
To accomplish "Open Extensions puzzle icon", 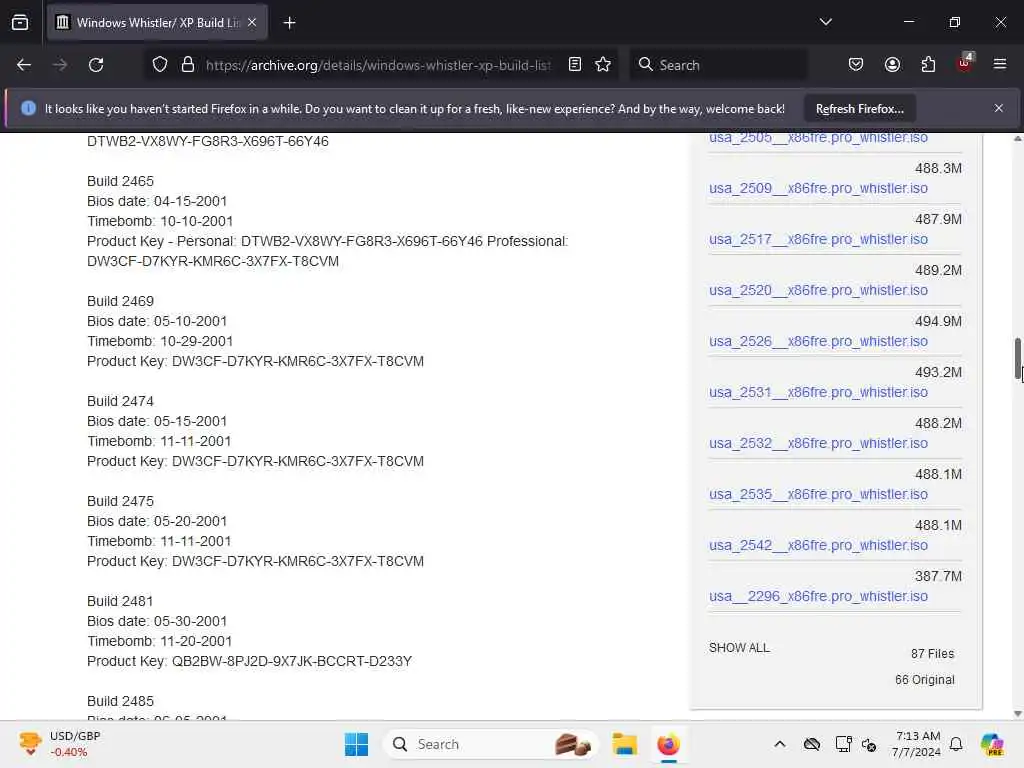I will click(928, 64).
